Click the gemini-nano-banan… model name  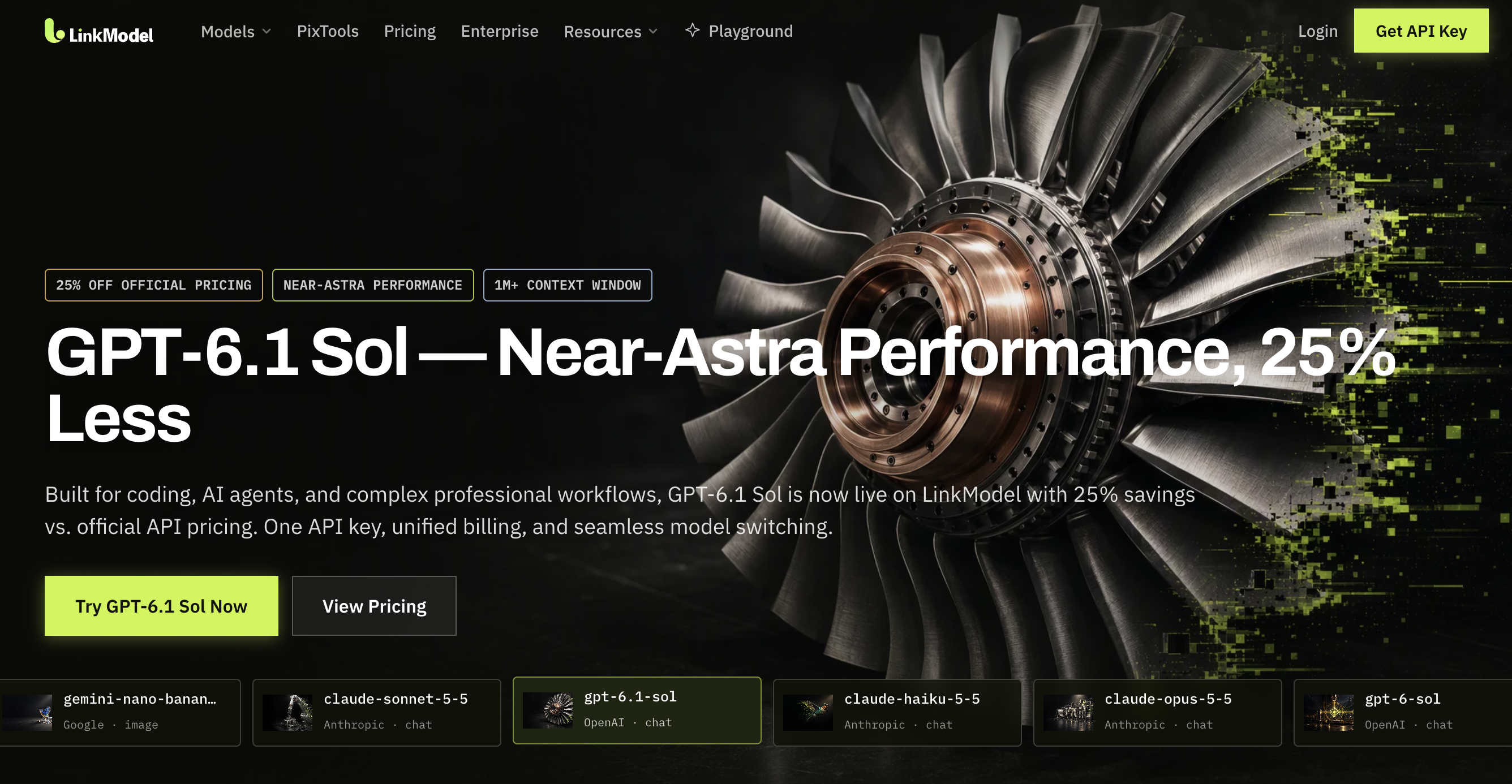[140, 699]
